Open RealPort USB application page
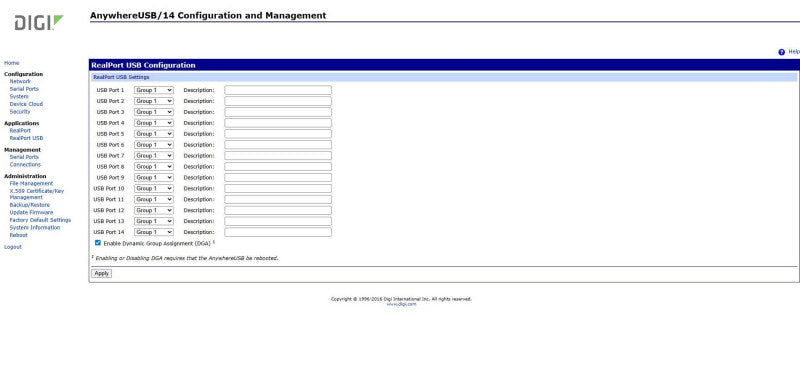Image resolution: width=800 pixels, height=392 pixels. (26, 138)
